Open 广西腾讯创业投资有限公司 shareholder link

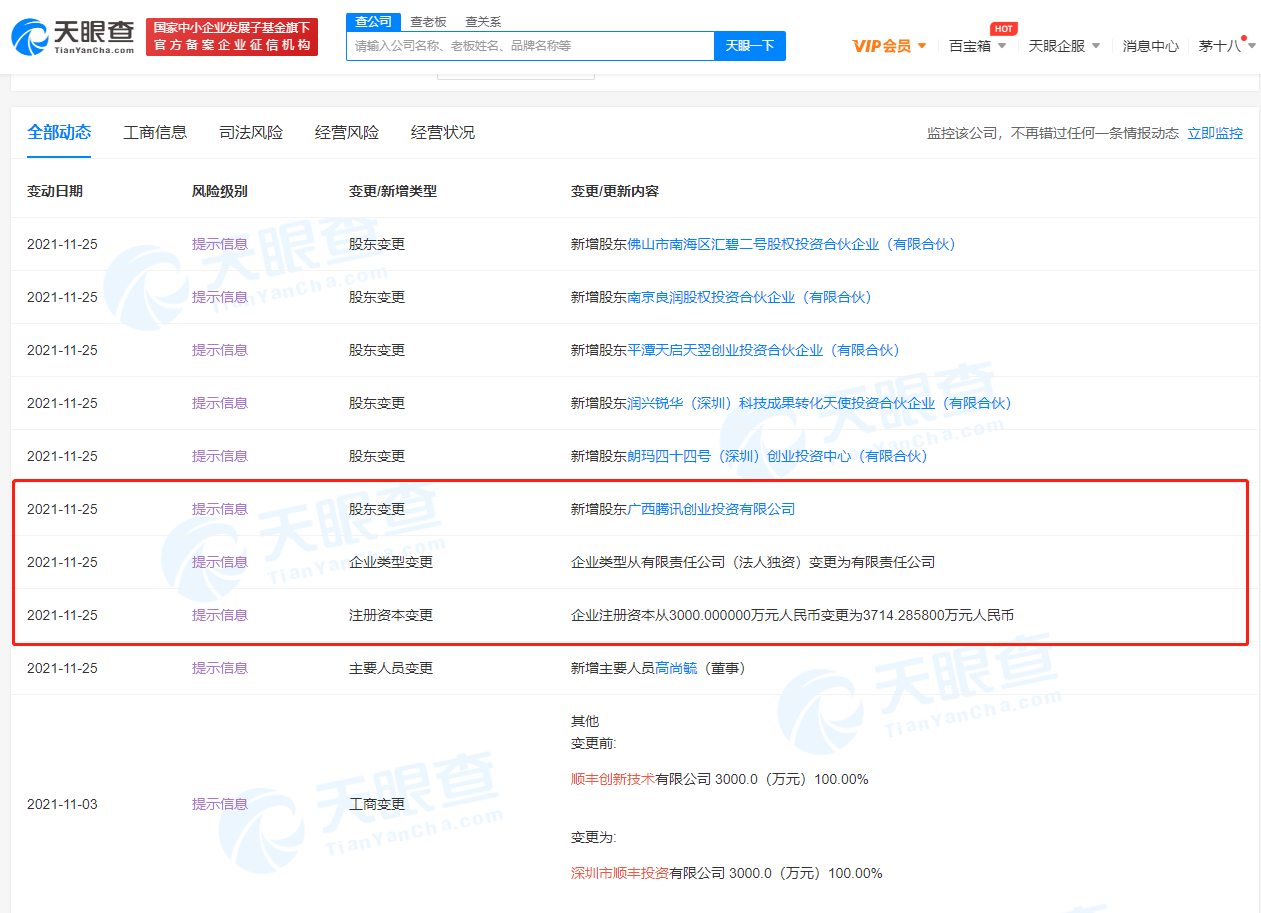click(x=710, y=509)
